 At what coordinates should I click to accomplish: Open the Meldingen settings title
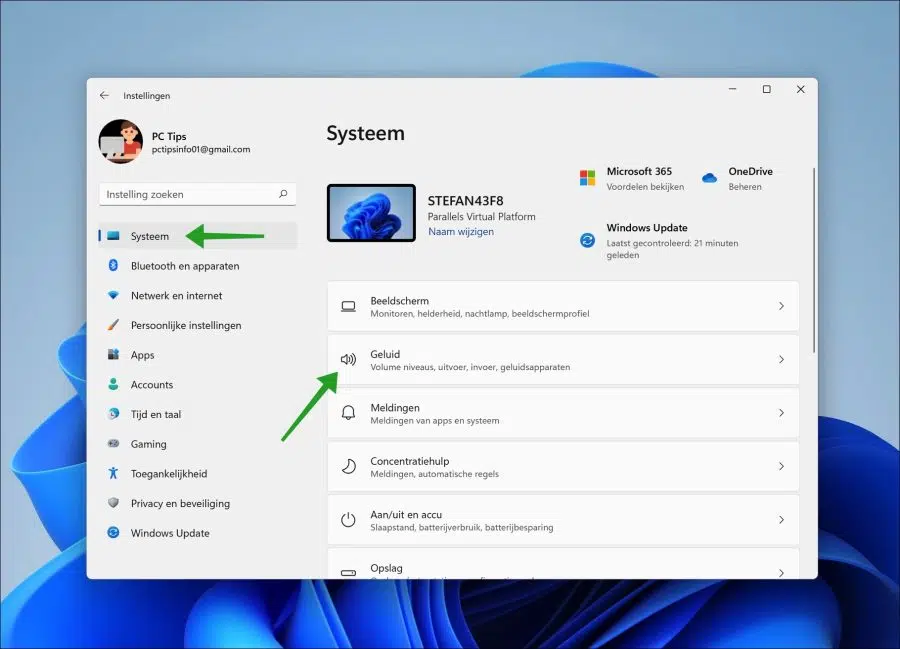[x=395, y=407]
